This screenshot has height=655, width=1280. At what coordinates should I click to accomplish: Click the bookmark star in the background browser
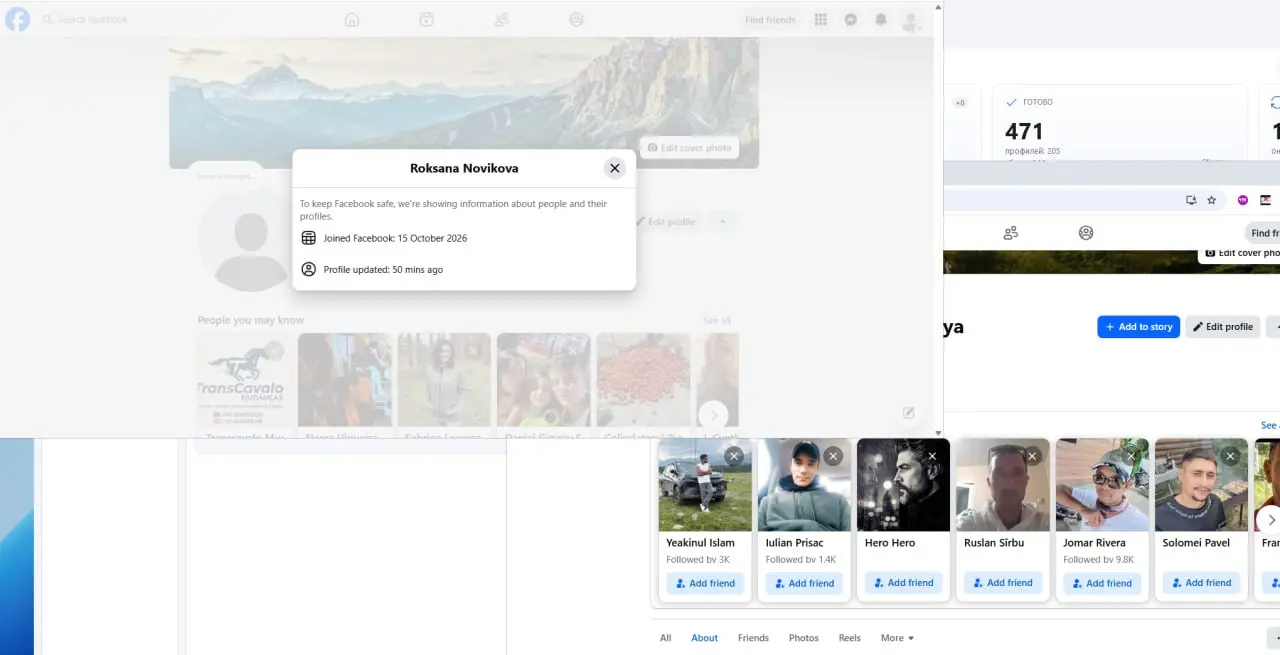[x=1211, y=200]
